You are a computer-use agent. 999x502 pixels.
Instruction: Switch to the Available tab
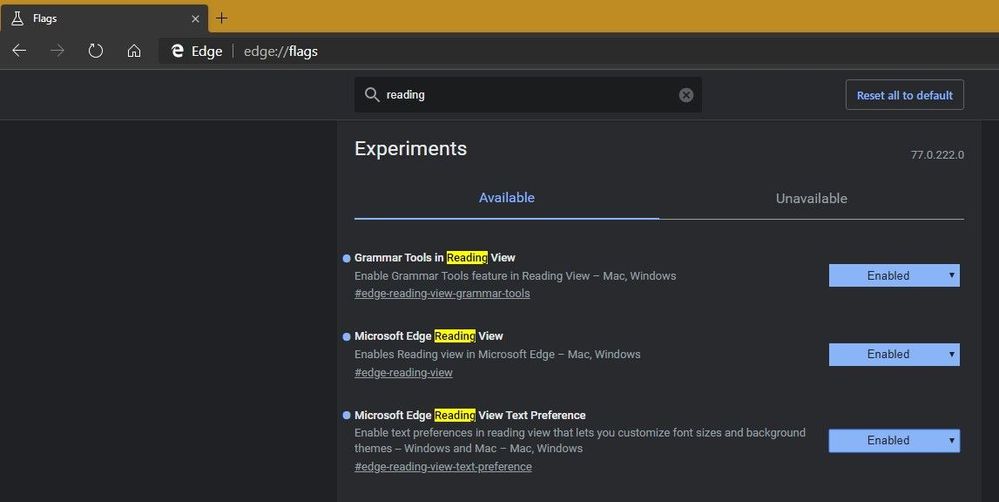pos(506,198)
